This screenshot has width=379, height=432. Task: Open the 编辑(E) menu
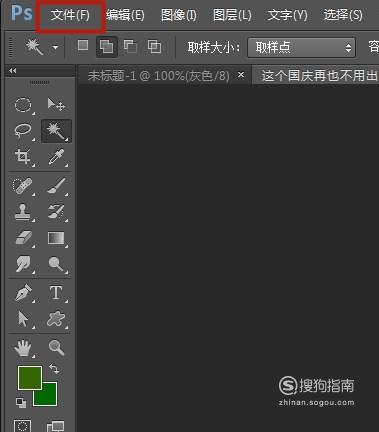tap(125, 15)
